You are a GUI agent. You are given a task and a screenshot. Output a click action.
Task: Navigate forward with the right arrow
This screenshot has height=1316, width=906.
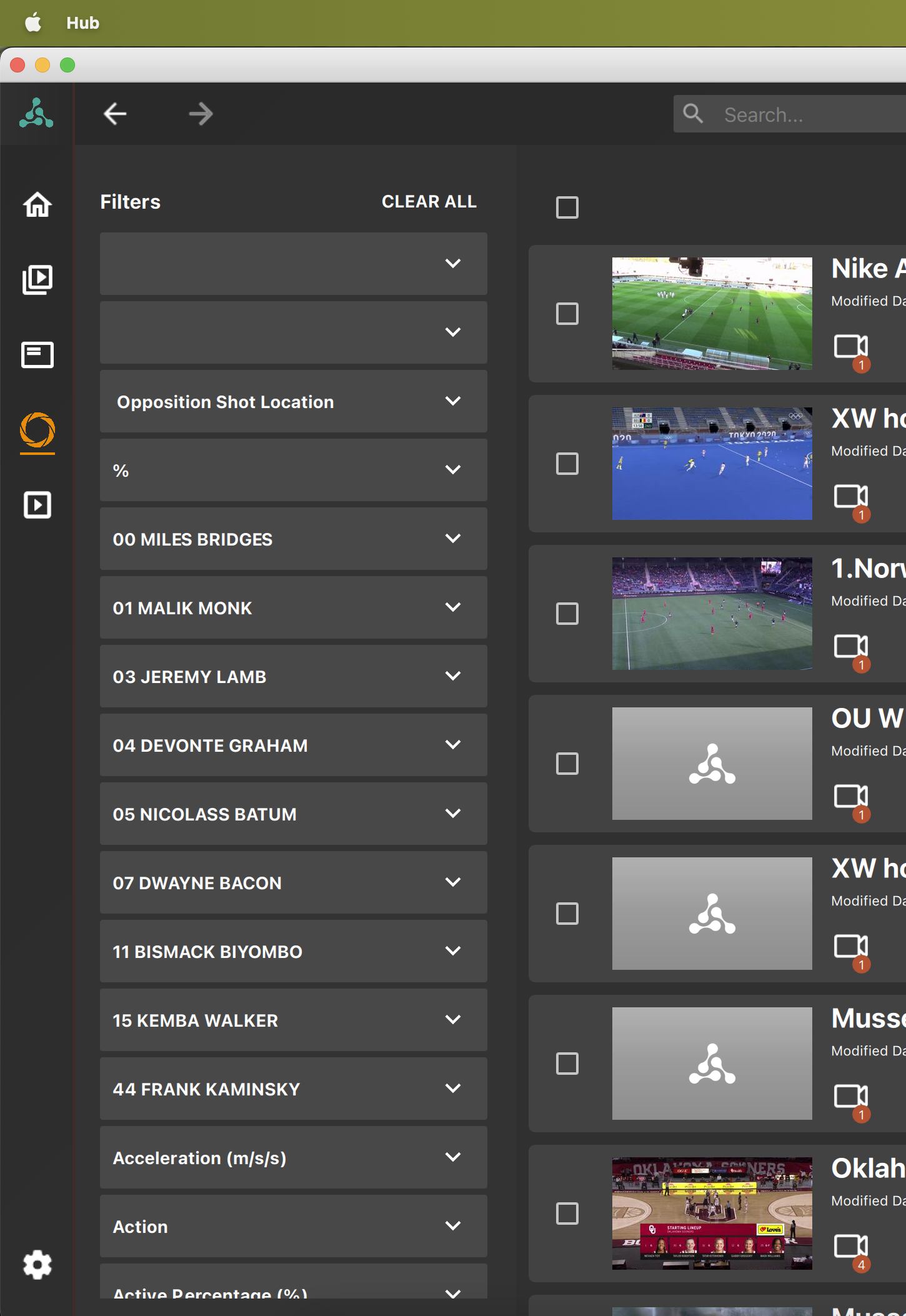point(201,114)
